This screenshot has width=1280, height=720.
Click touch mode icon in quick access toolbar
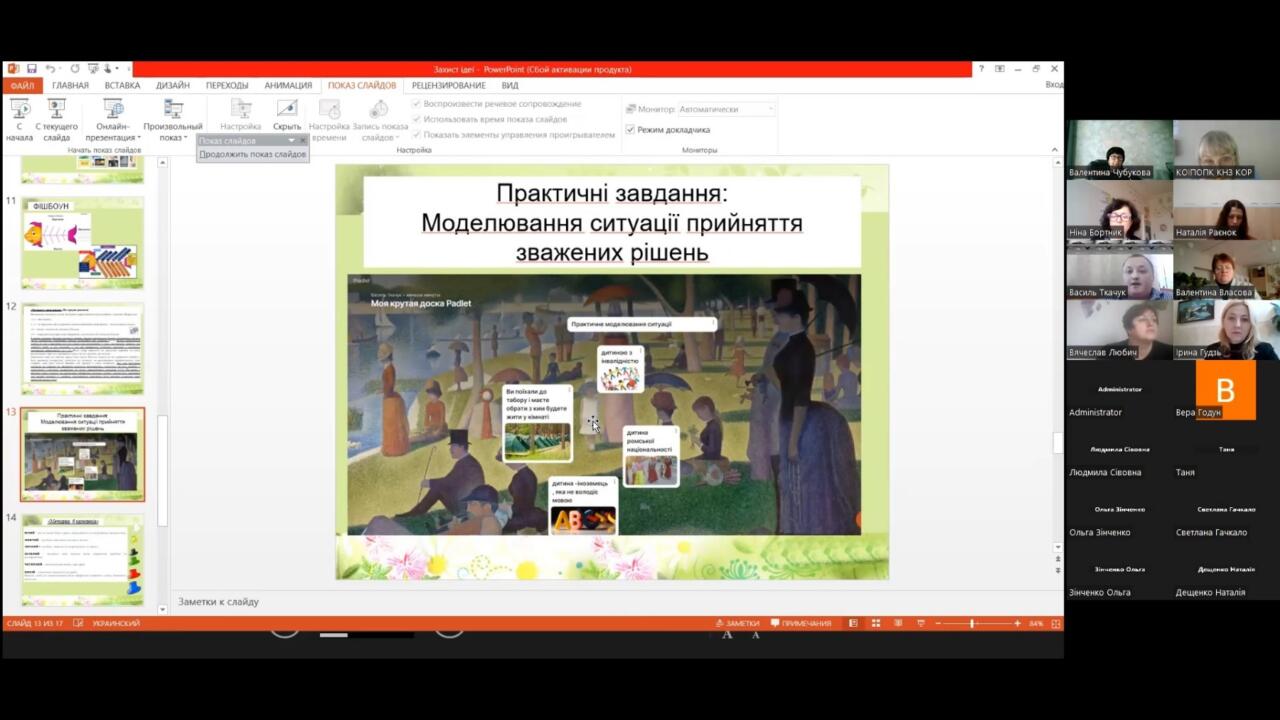(x=110, y=69)
